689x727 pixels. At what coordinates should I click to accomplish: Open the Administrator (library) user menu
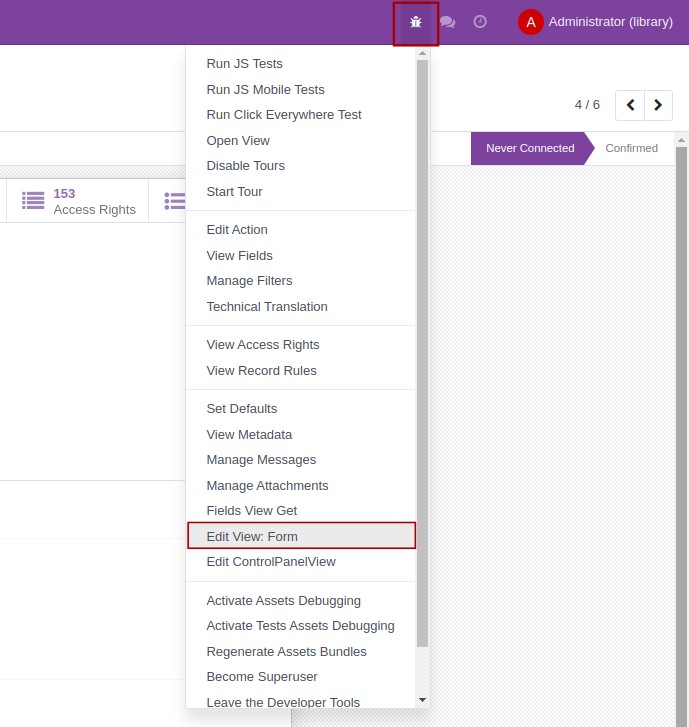point(610,22)
